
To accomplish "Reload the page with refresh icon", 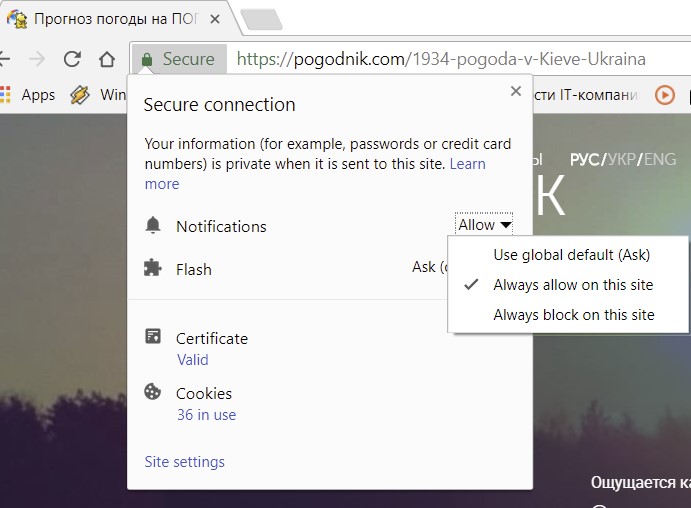I will (x=72, y=59).
